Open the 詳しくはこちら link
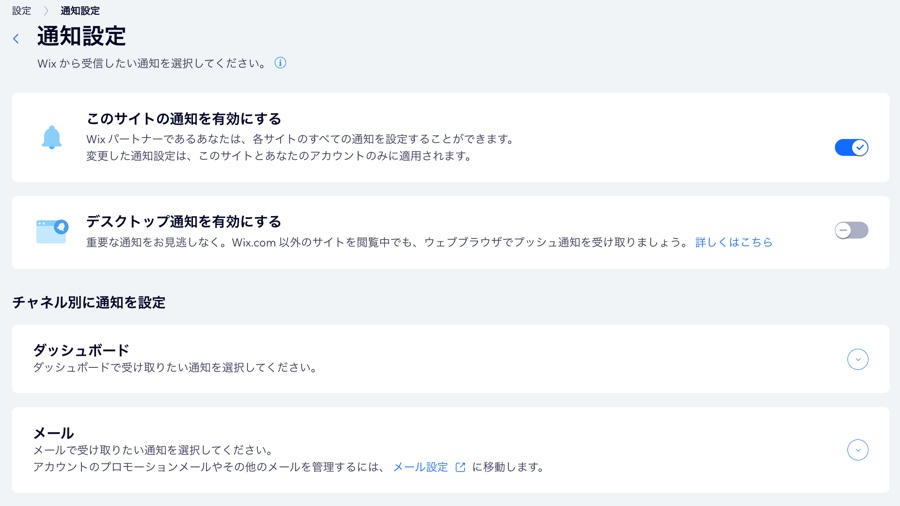 click(x=734, y=242)
